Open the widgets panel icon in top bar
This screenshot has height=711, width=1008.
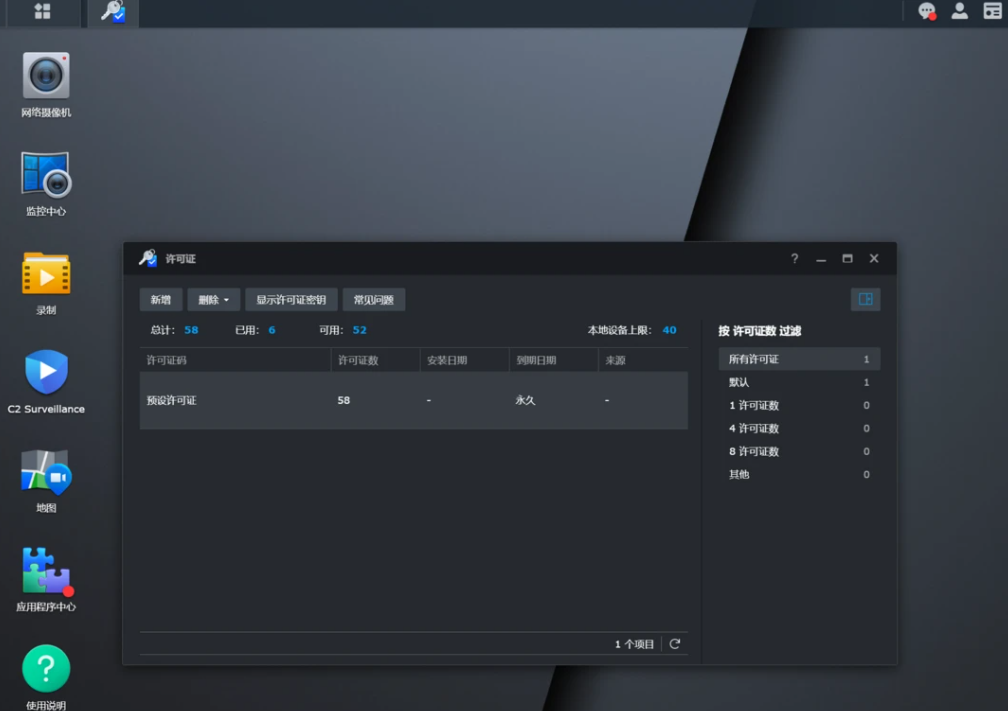click(993, 11)
